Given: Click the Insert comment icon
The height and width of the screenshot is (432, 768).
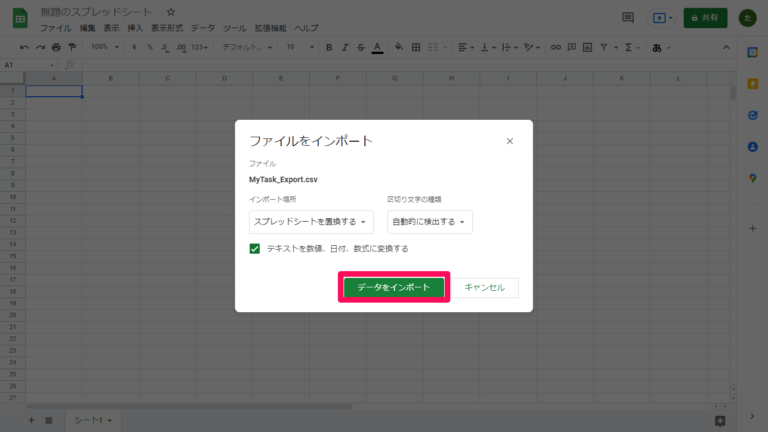Looking at the screenshot, I should click(x=572, y=48).
